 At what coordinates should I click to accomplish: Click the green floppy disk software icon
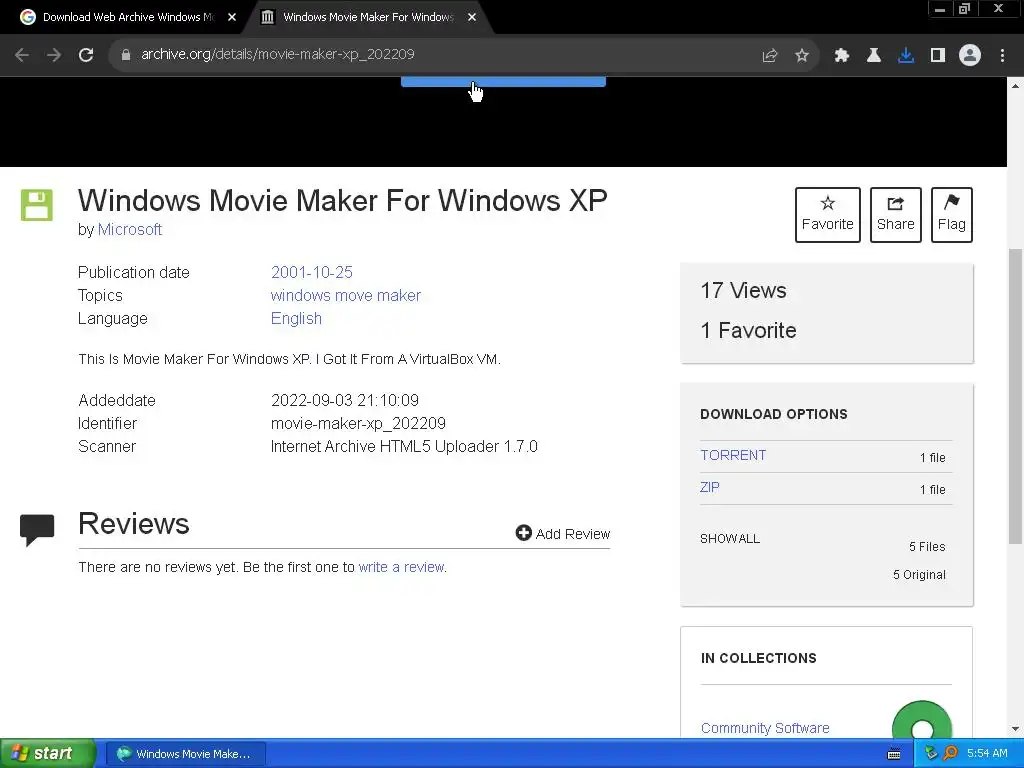click(x=37, y=205)
